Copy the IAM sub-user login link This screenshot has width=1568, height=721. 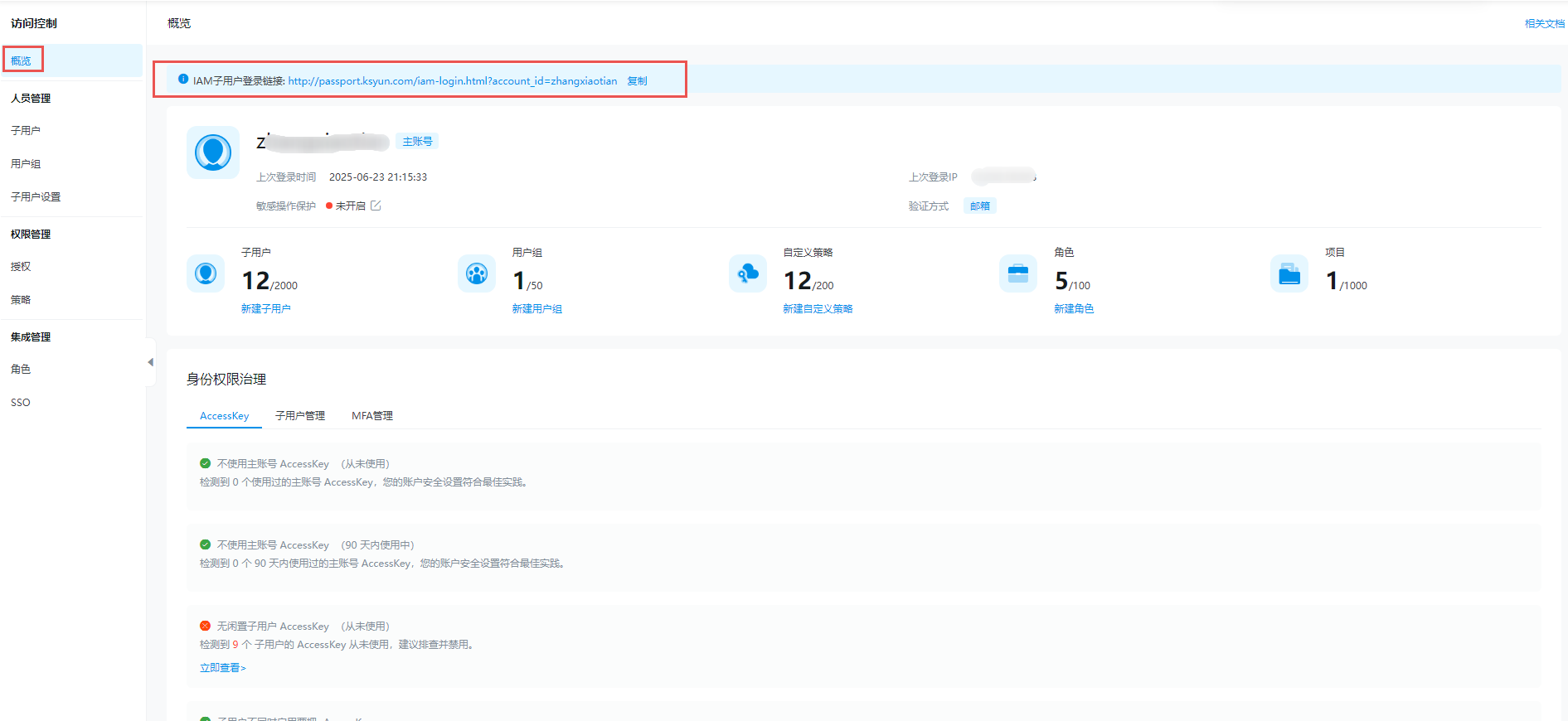tap(637, 81)
